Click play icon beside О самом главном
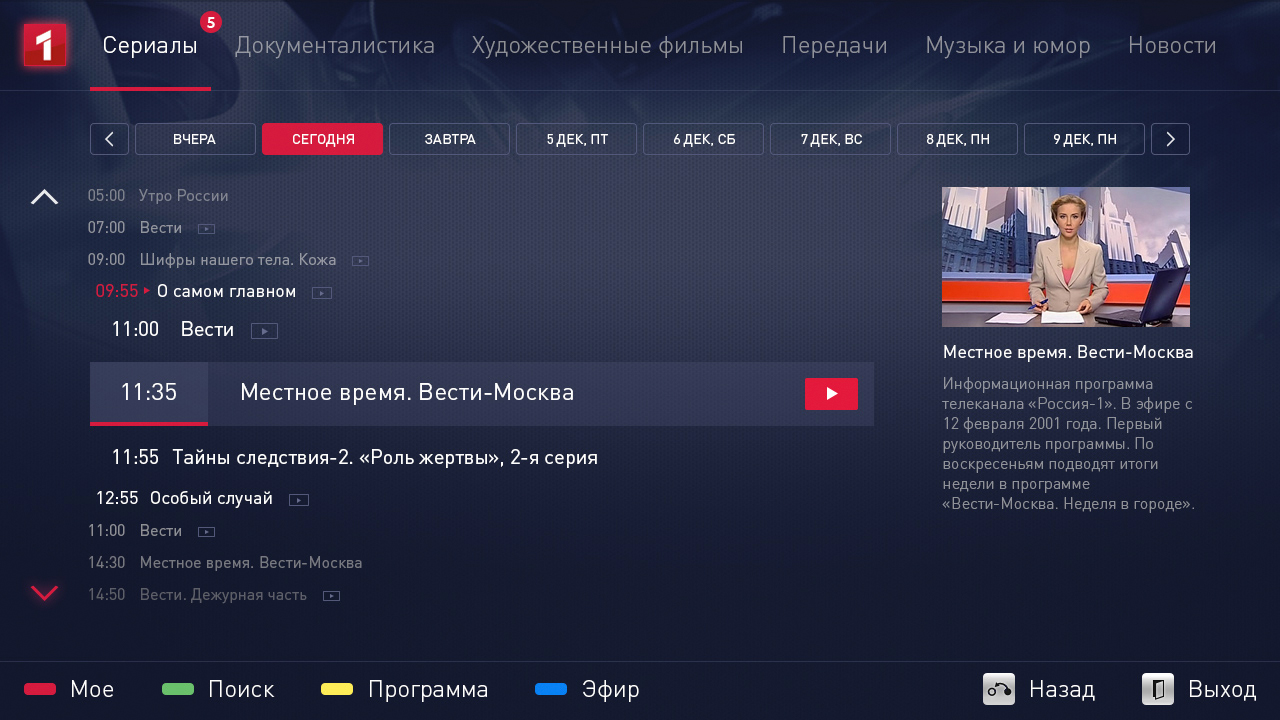This screenshot has height=720, width=1280. pos(321,293)
